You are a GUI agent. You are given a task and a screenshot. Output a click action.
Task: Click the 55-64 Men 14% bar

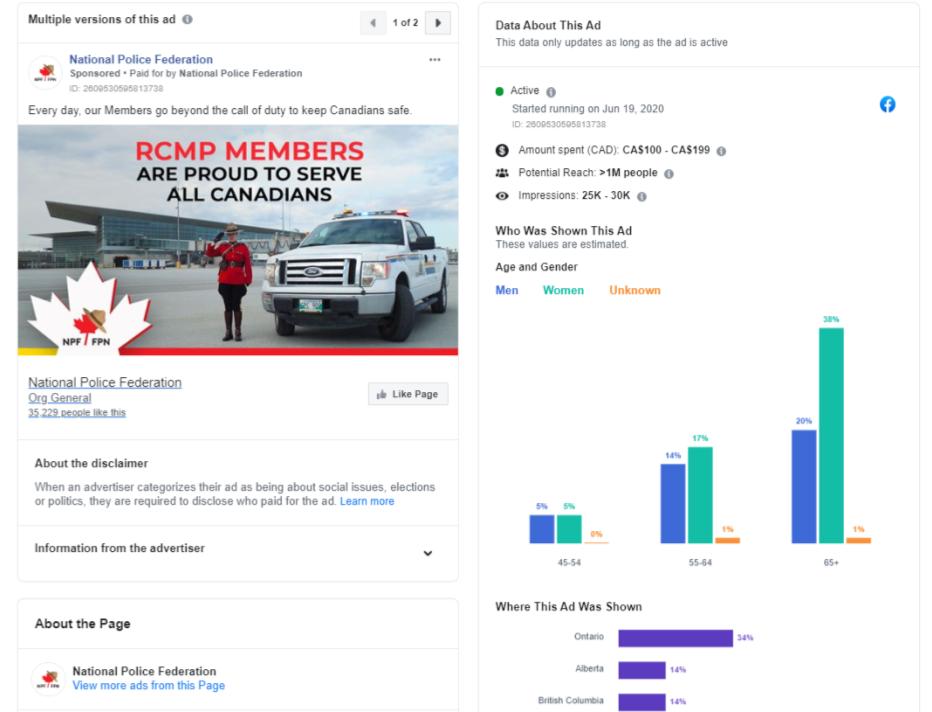tap(673, 503)
